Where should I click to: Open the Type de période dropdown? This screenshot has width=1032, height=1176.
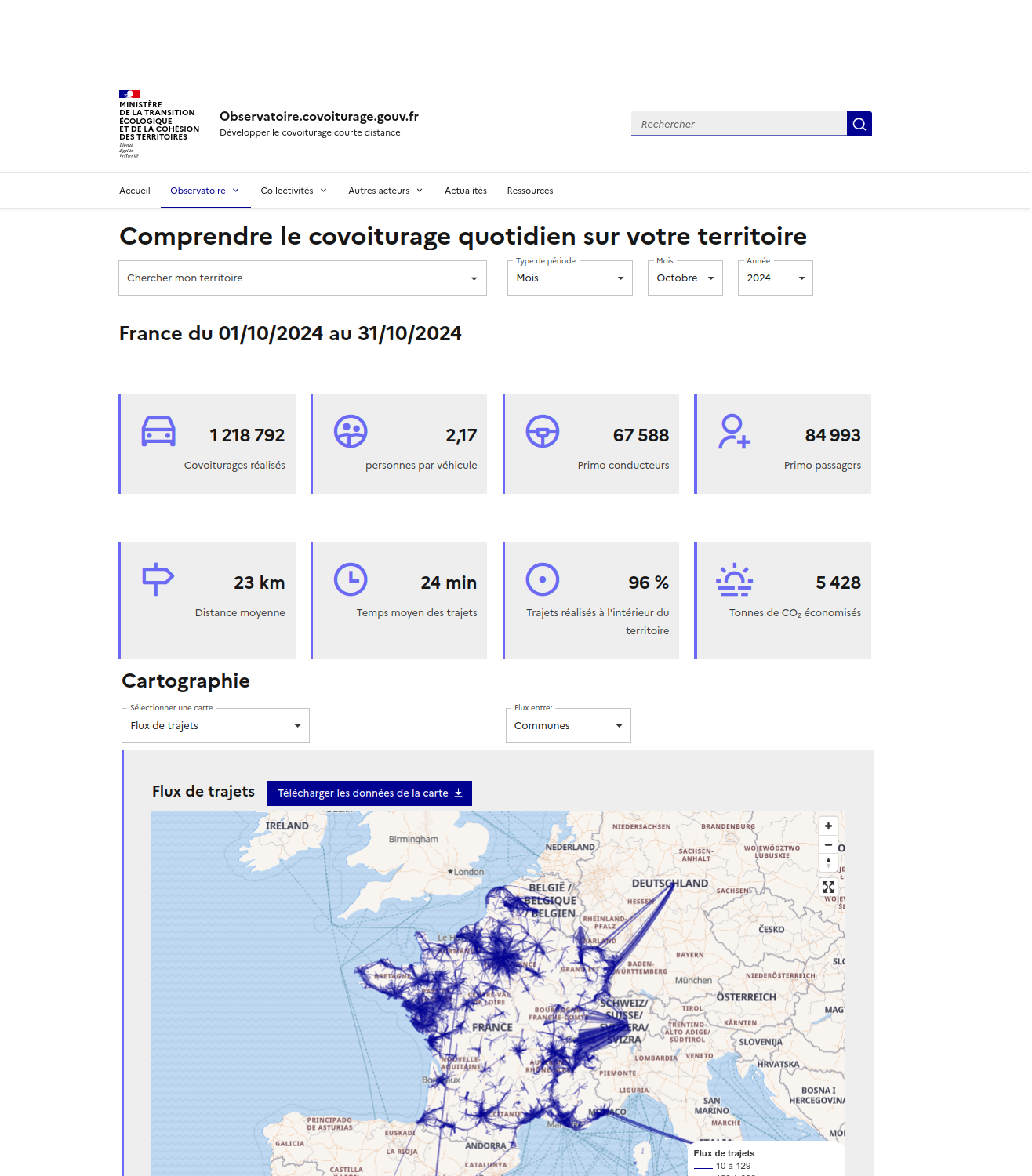coord(569,278)
